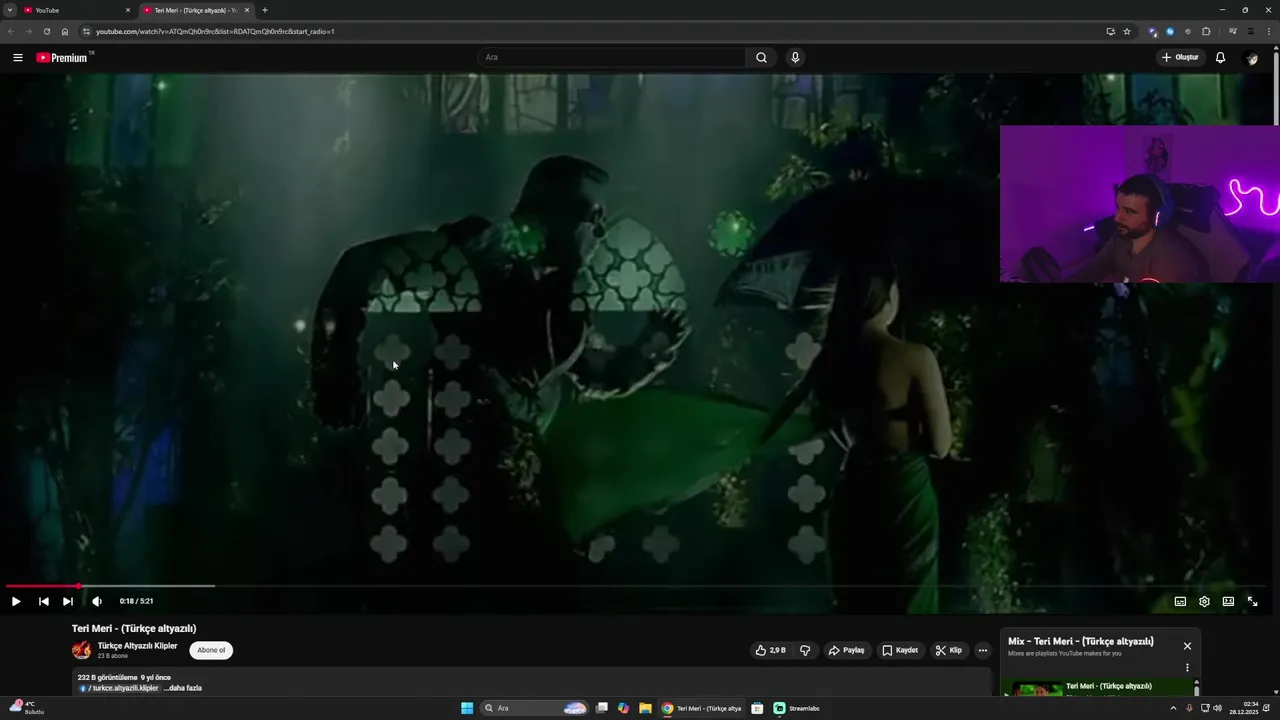Viewport: 1280px width, 720px height.
Task: Toggle subtitles on the player
Action: click(1180, 601)
